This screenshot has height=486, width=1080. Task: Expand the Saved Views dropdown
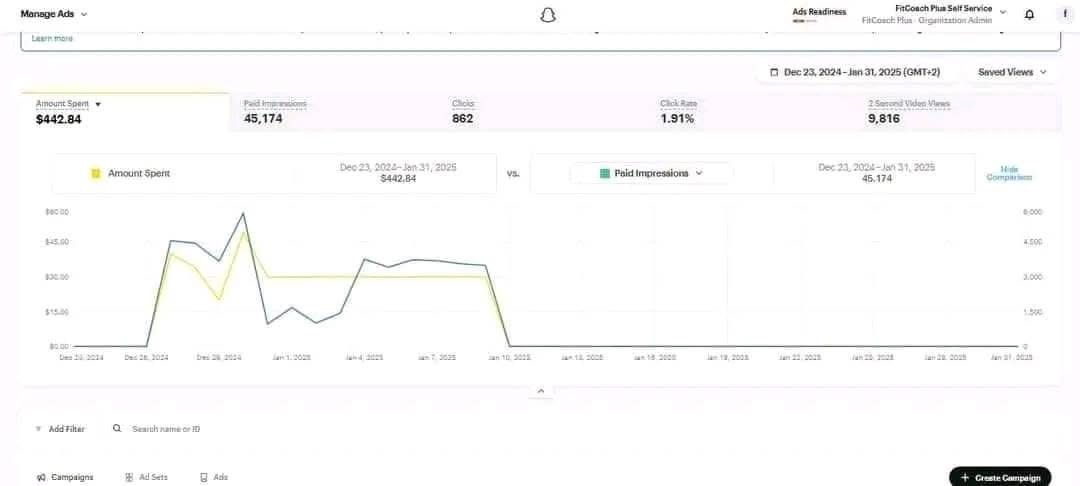[1014, 72]
